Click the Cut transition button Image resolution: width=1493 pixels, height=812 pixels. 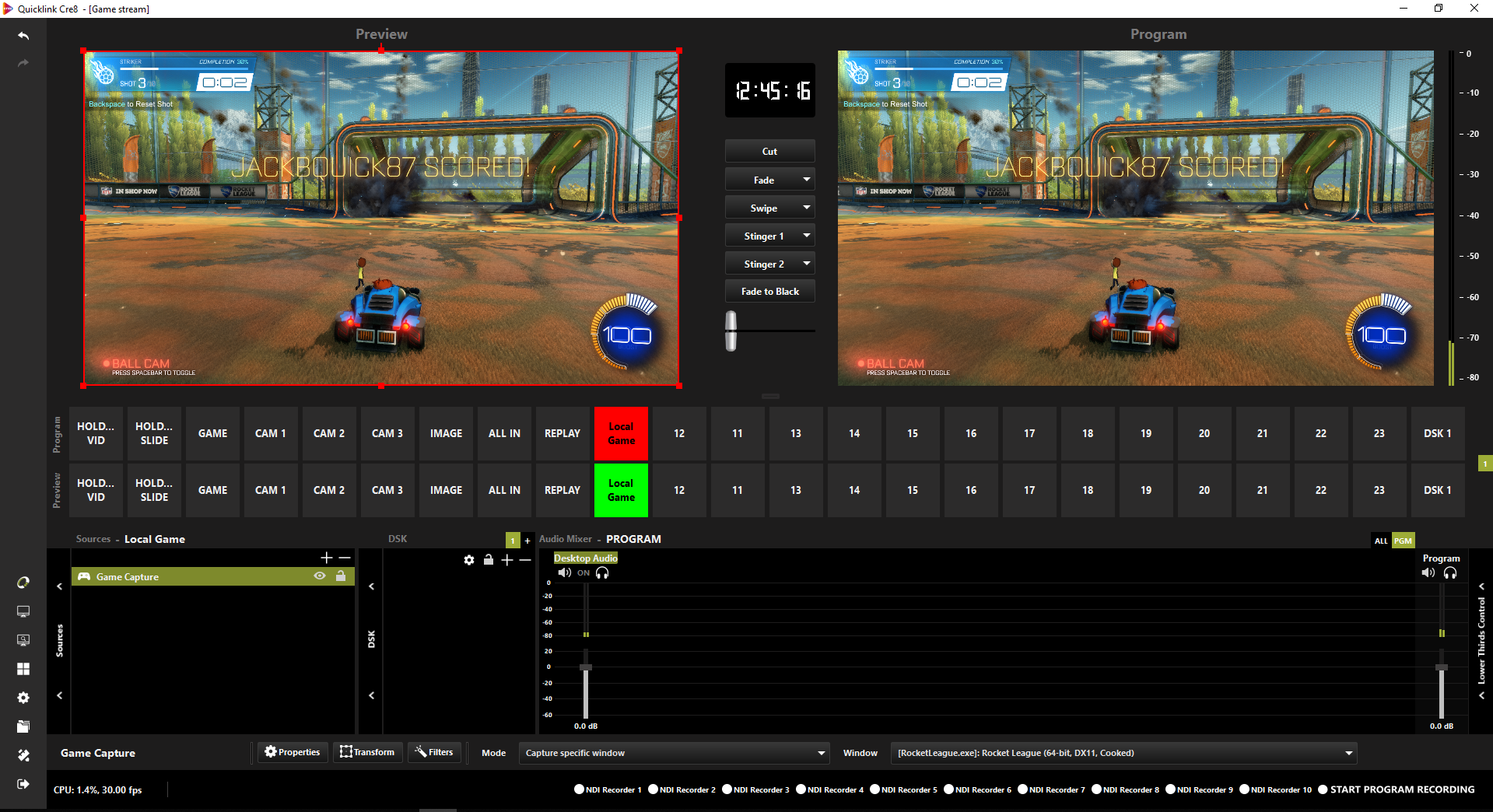pyautogui.click(x=769, y=152)
